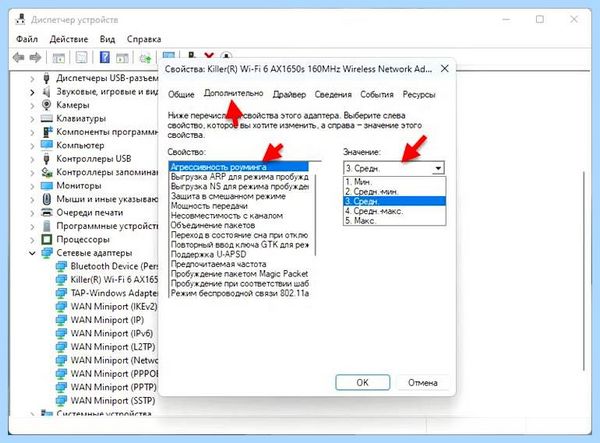This screenshot has width=600, height=443.
Task: Expand the Звуковые, игровые devices node
Action: (33, 92)
